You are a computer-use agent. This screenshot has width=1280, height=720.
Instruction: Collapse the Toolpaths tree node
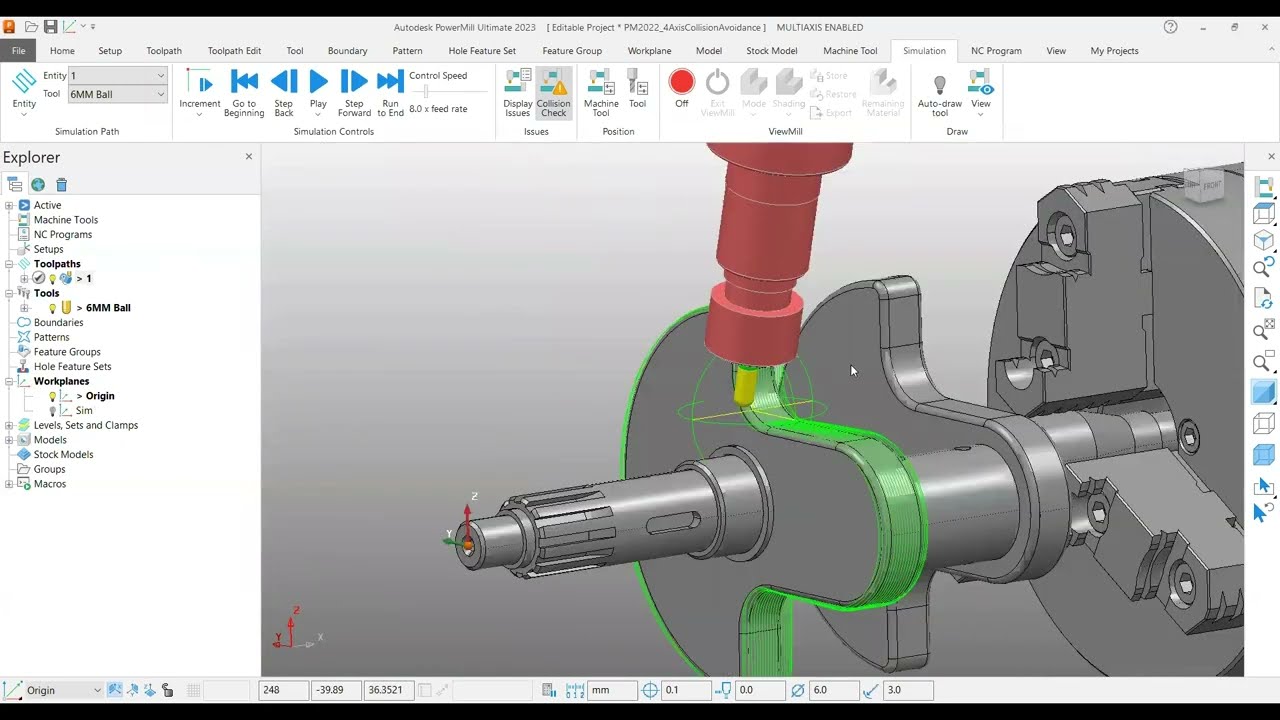[x=9, y=264]
